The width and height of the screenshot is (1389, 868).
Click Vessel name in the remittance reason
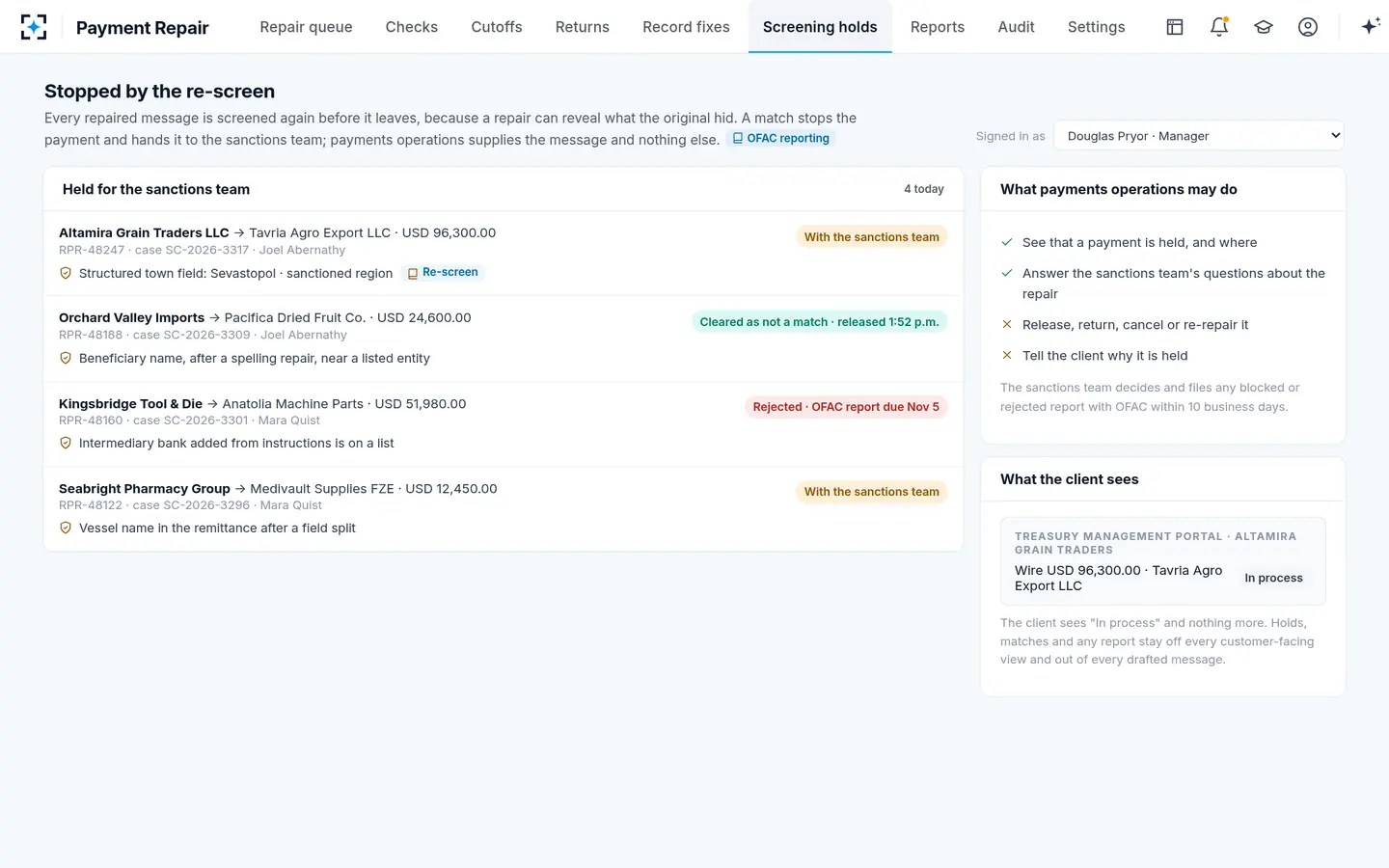[x=217, y=528]
